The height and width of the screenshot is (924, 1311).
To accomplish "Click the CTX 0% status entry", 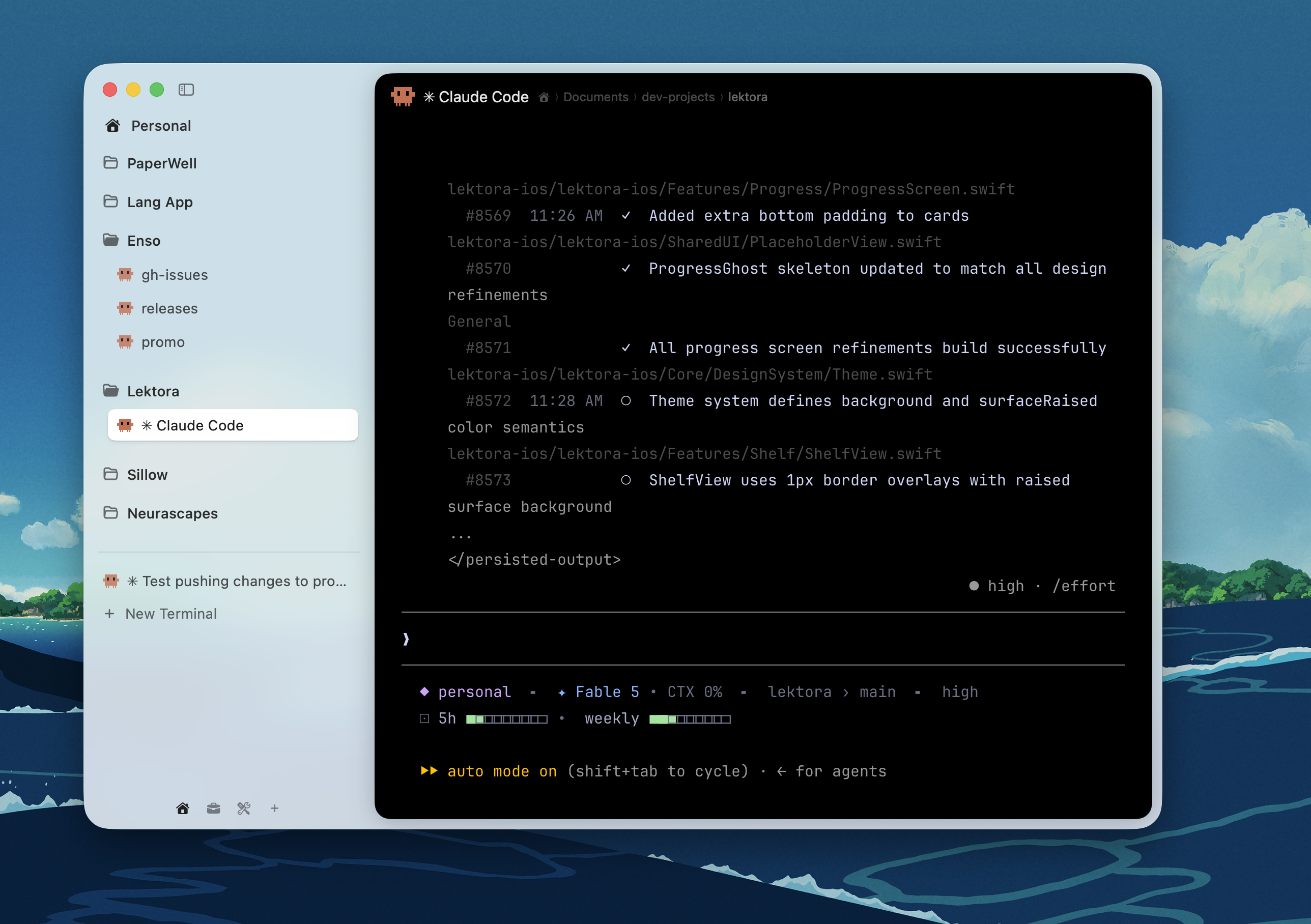I will click(x=694, y=692).
